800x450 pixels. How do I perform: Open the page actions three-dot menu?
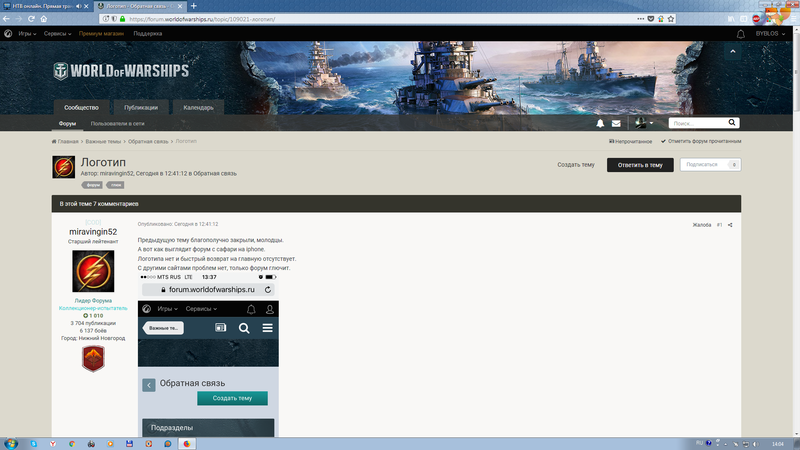pos(640,19)
